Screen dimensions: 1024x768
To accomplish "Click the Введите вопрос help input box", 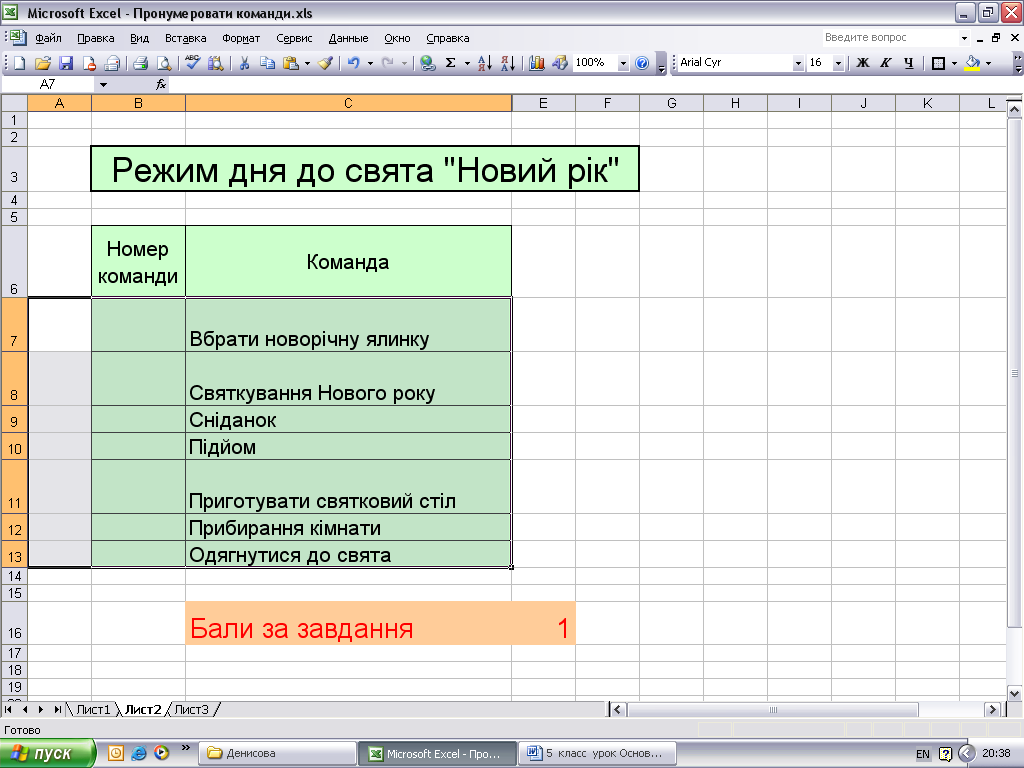I will (886, 38).
